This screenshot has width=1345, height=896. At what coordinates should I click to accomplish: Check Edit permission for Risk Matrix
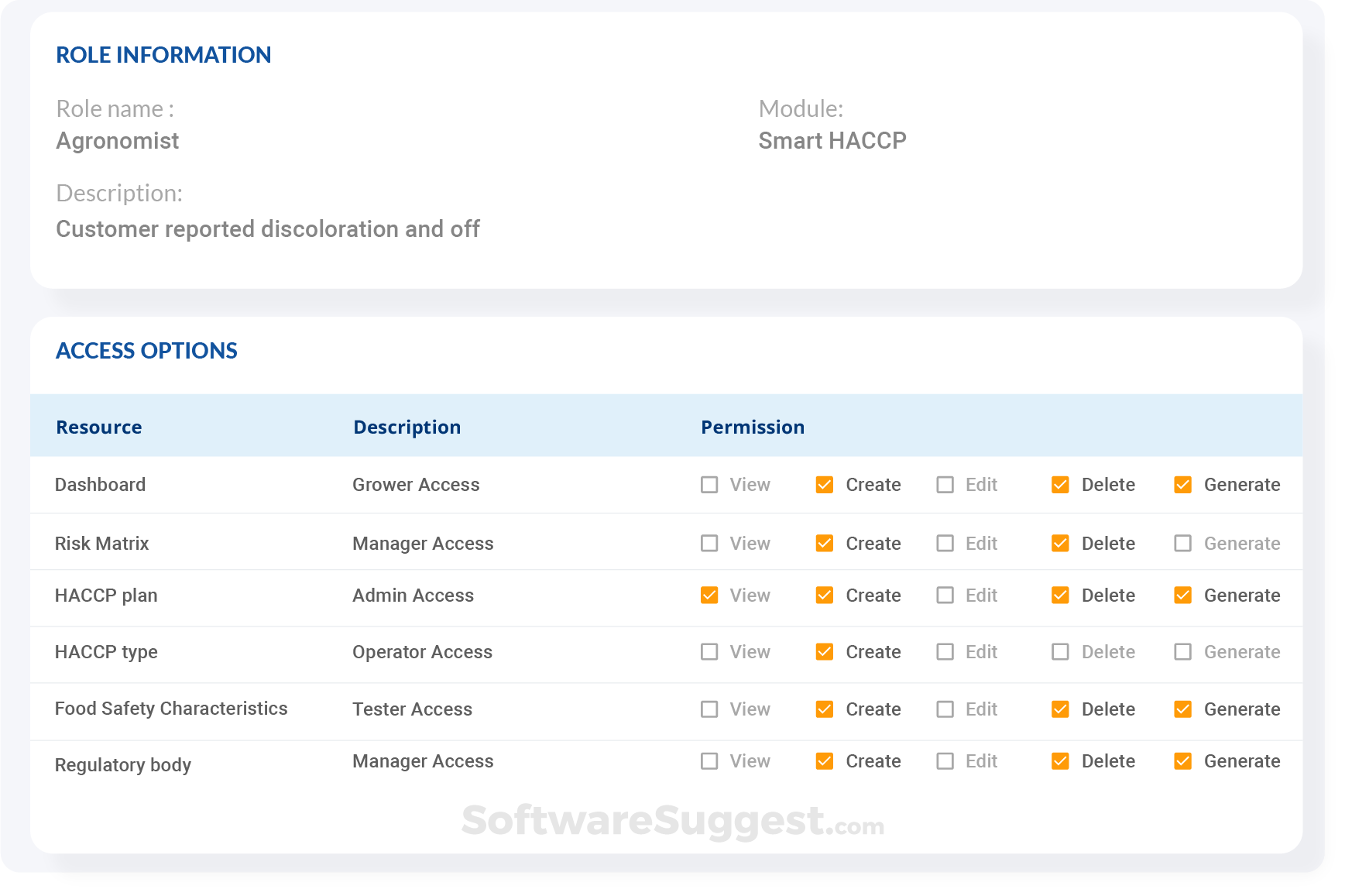point(945,543)
